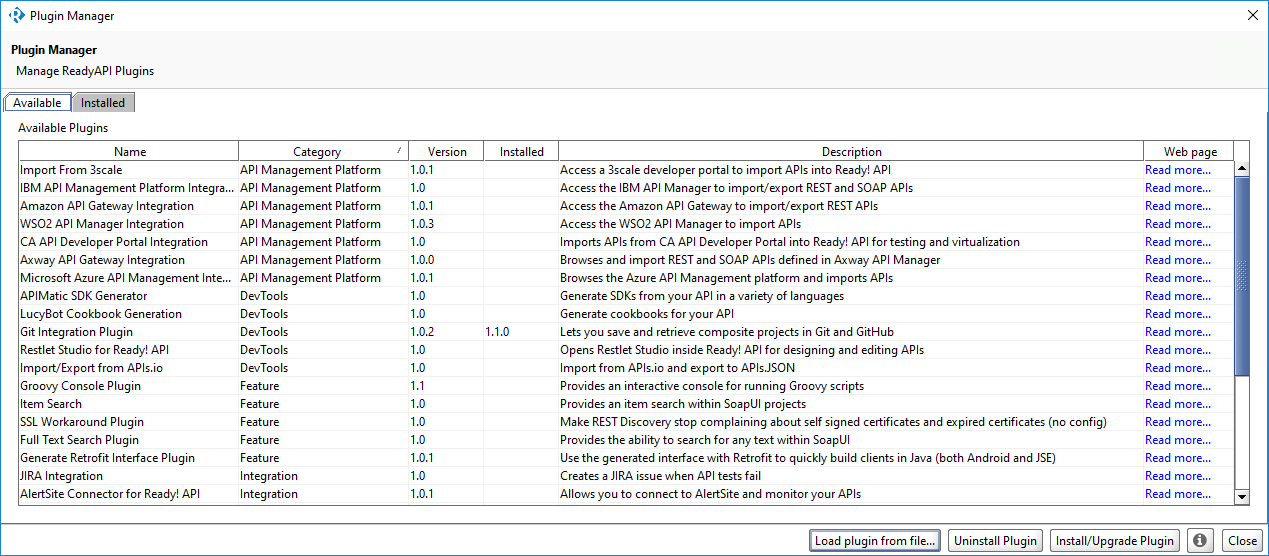Select Import/Export from APIs.io plugin
The width and height of the screenshot is (1269, 556).
626,368
